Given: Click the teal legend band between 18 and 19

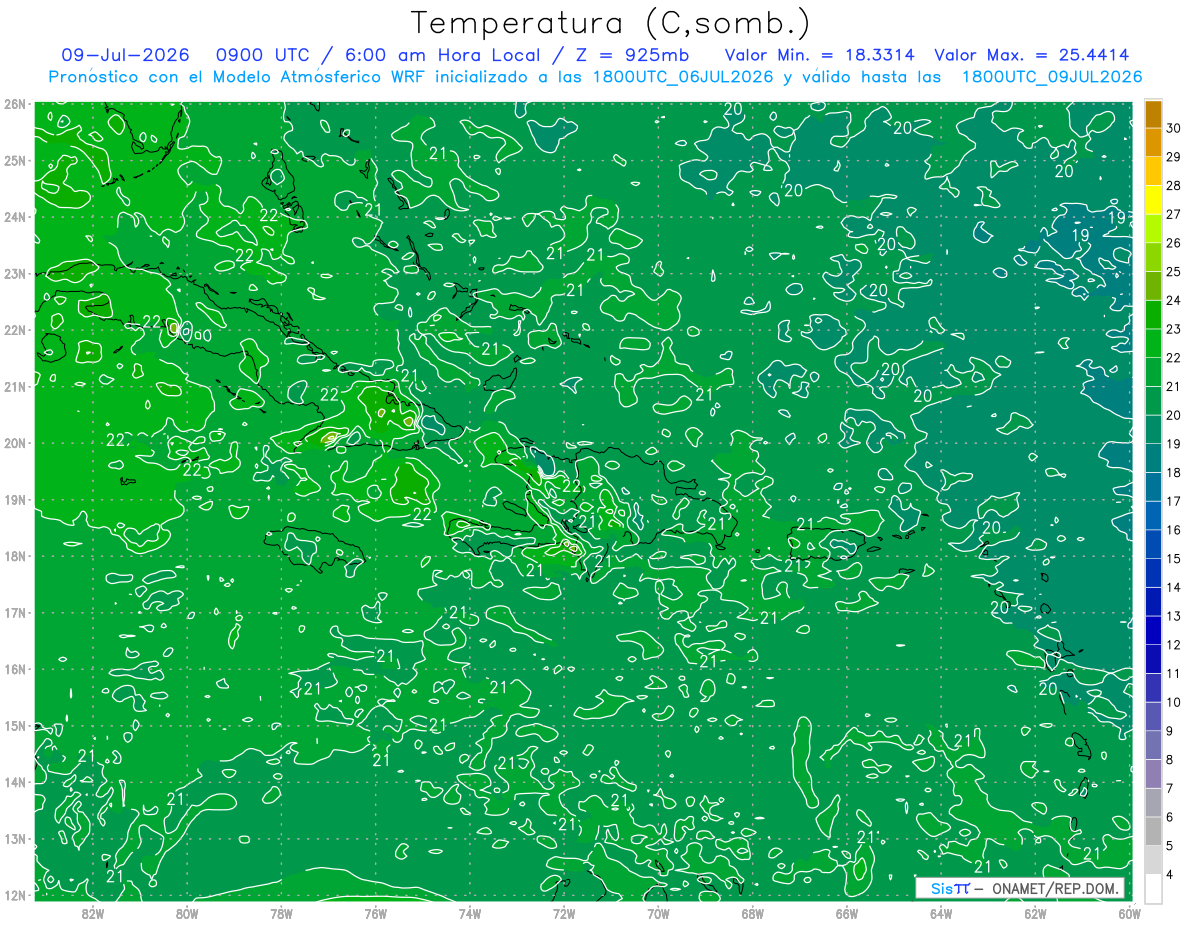Looking at the screenshot, I should (1153, 459).
